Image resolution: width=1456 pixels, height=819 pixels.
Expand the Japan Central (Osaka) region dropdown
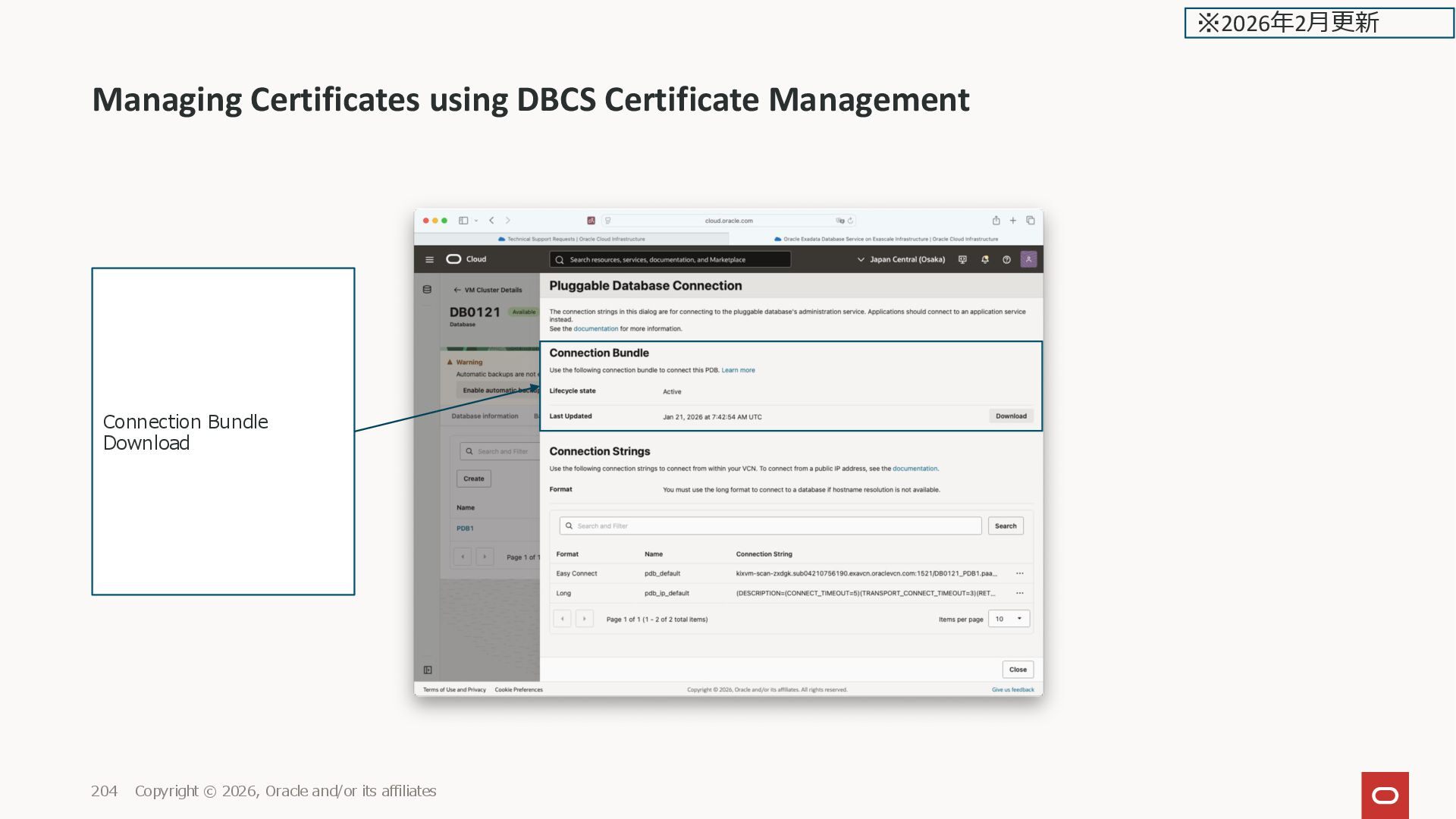point(901,259)
